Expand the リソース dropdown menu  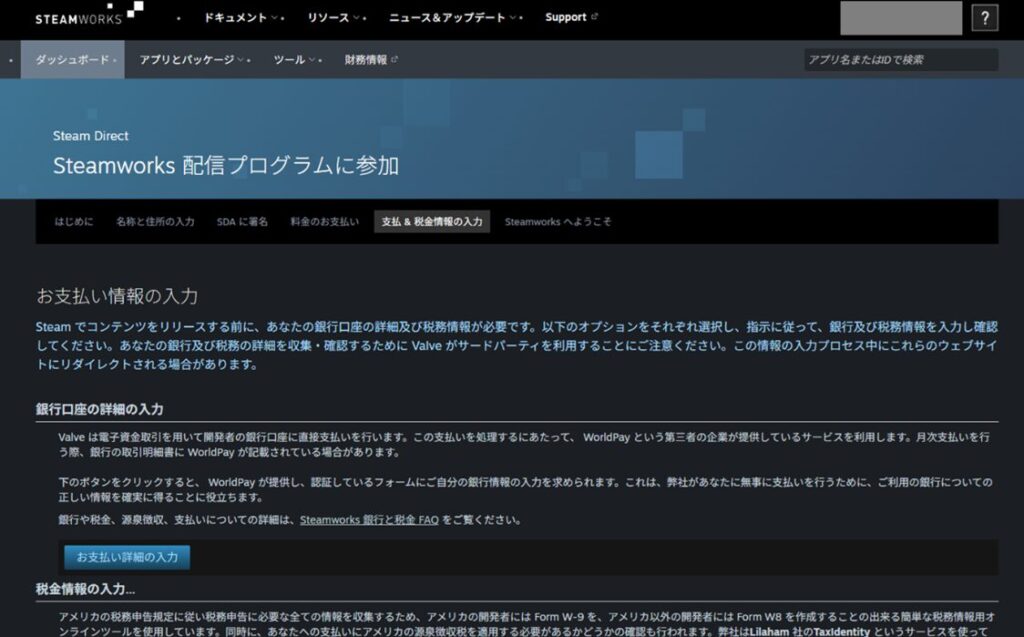coord(334,18)
